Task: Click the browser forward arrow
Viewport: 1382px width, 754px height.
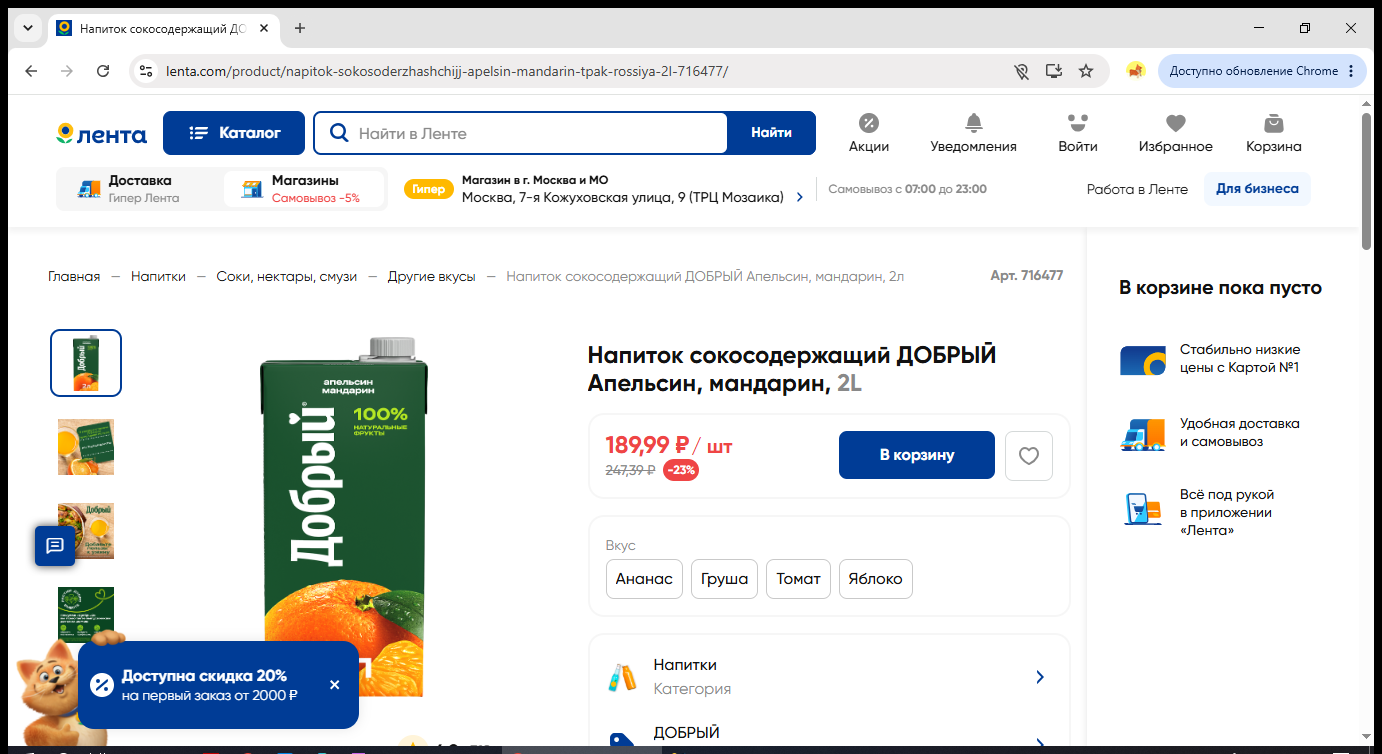Action: 67,71
